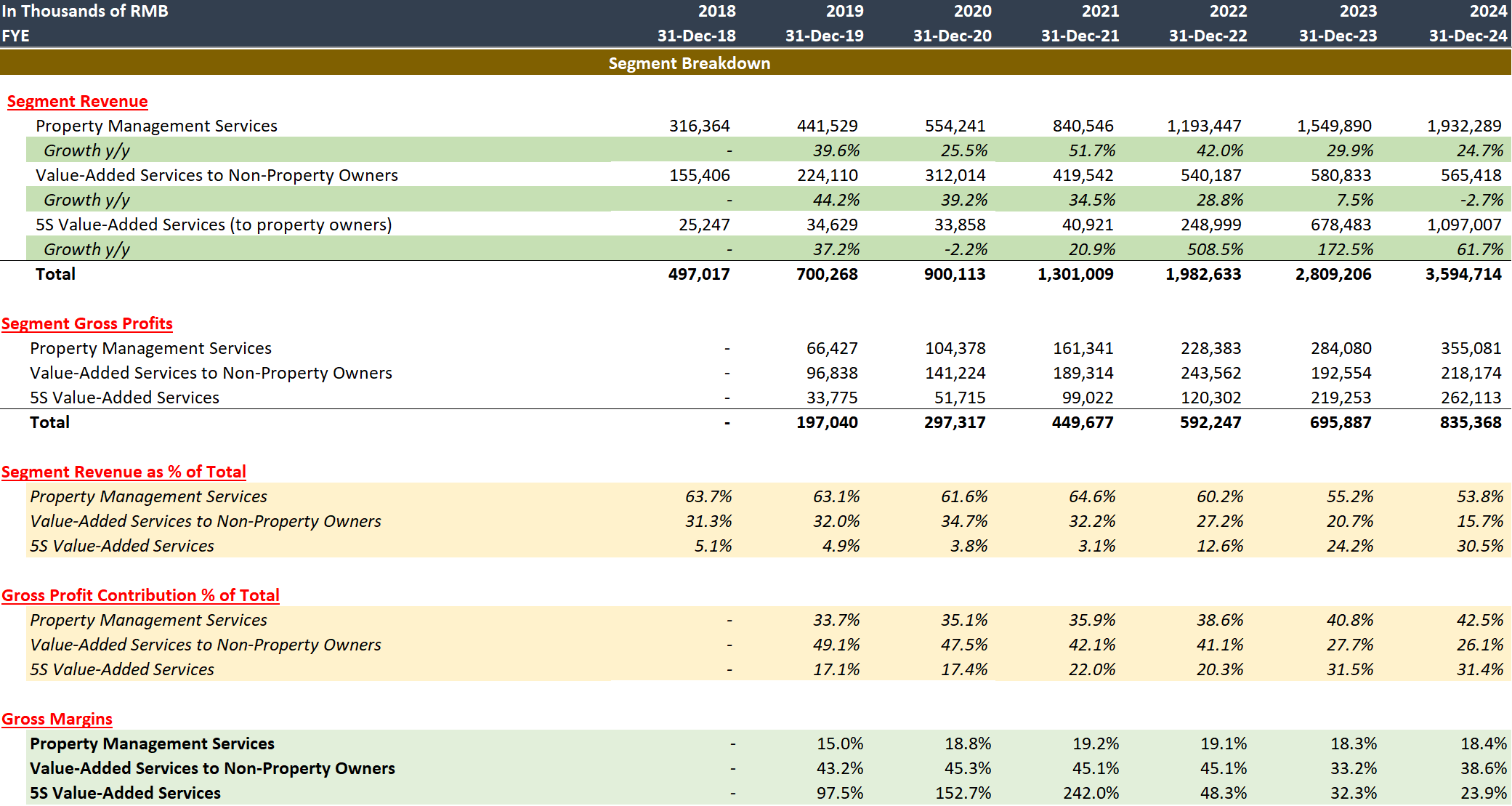This screenshot has height=806, width=1512.
Task: Click the FYE header label
Action: coord(16,36)
